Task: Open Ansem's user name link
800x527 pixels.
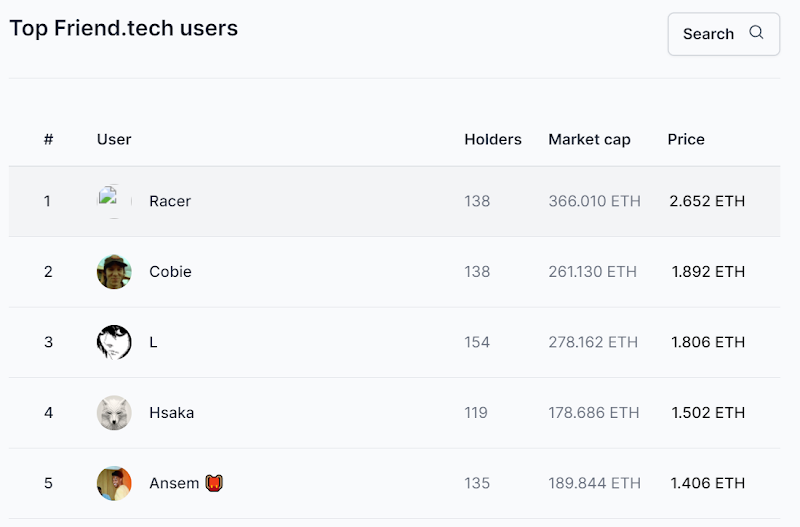Action: click(x=175, y=483)
